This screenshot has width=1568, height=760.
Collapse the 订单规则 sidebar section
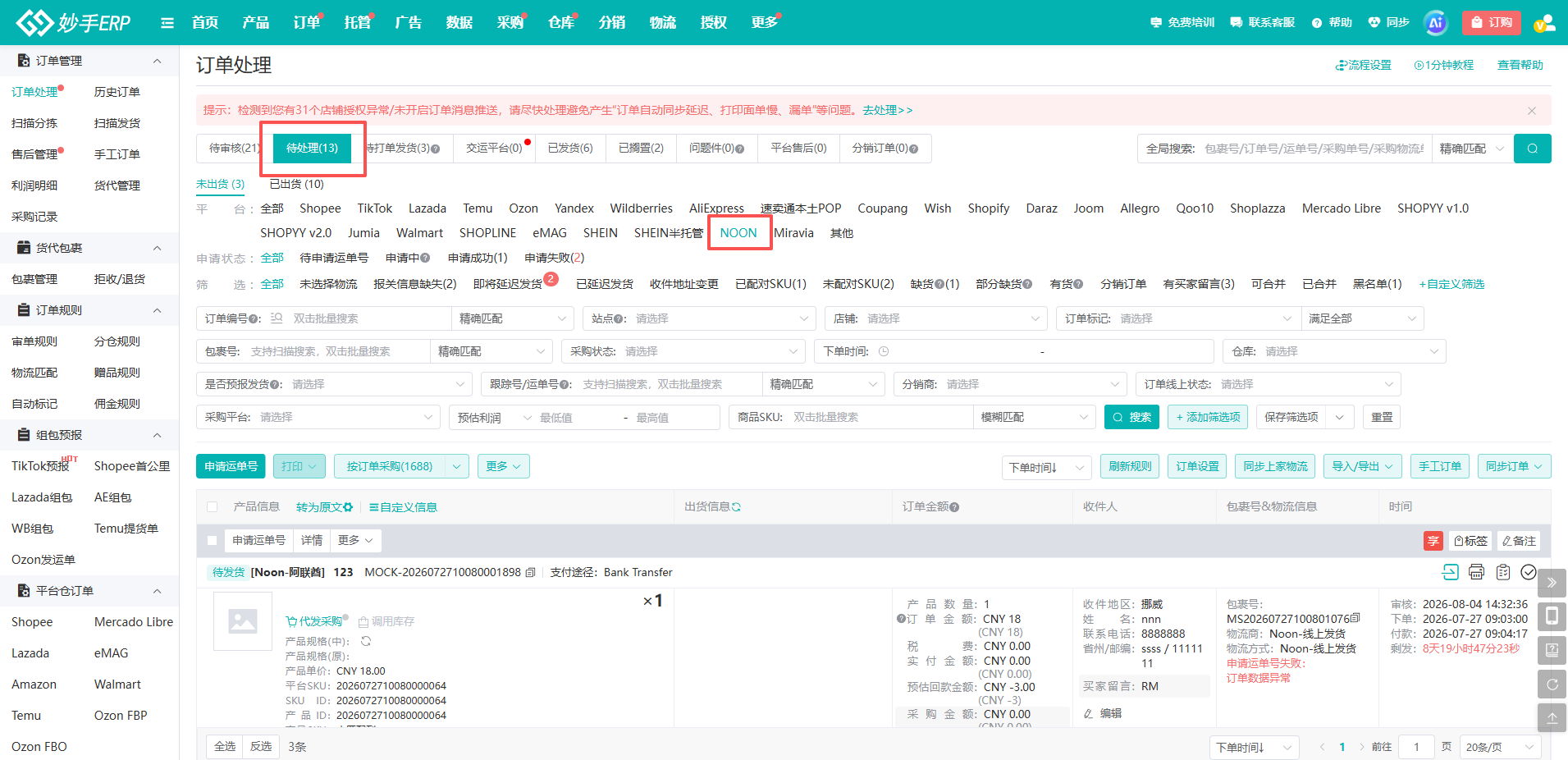tap(157, 310)
